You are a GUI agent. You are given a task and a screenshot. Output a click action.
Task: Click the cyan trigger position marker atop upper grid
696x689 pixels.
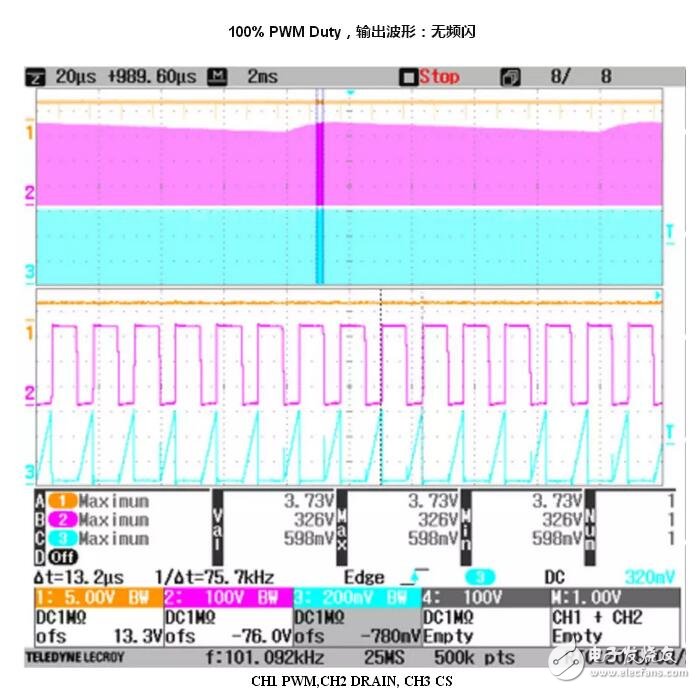pos(351,92)
